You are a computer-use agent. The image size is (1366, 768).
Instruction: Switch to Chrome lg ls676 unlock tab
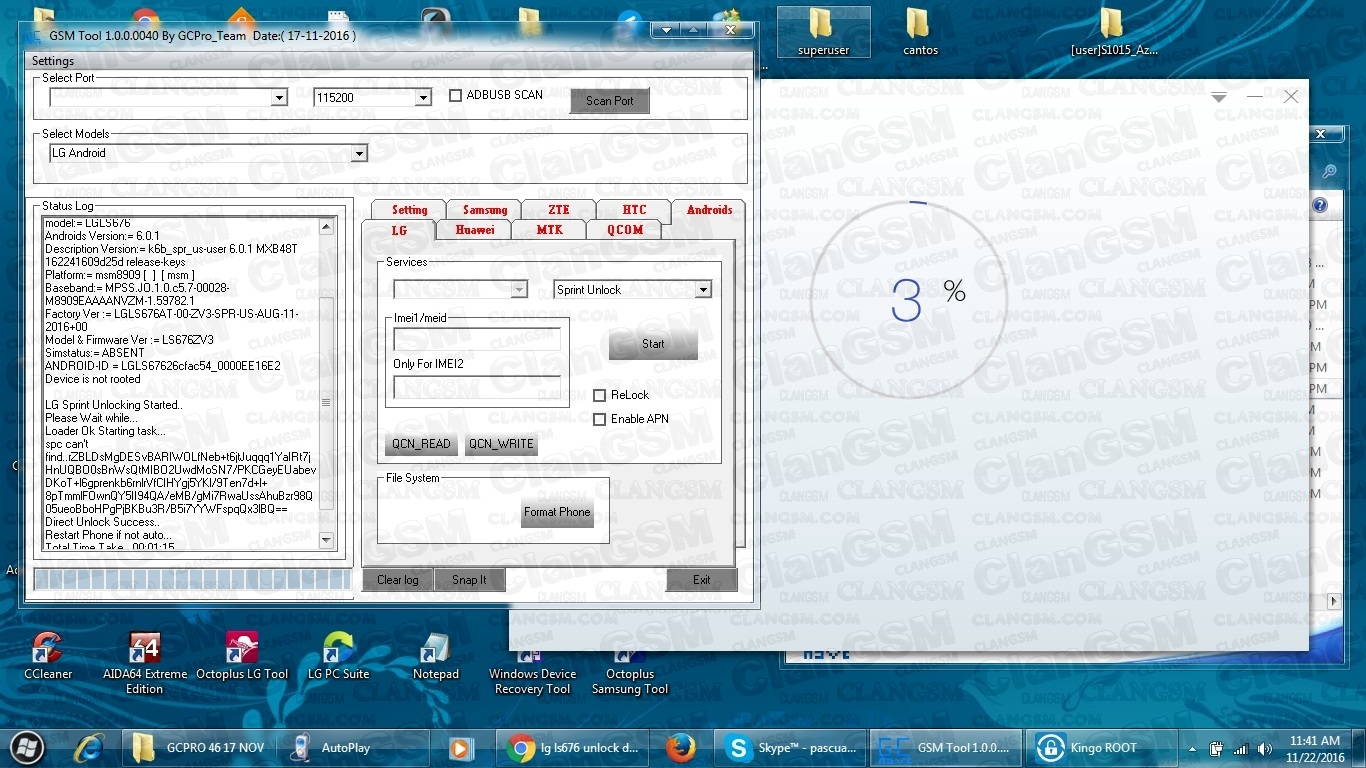pos(573,748)
